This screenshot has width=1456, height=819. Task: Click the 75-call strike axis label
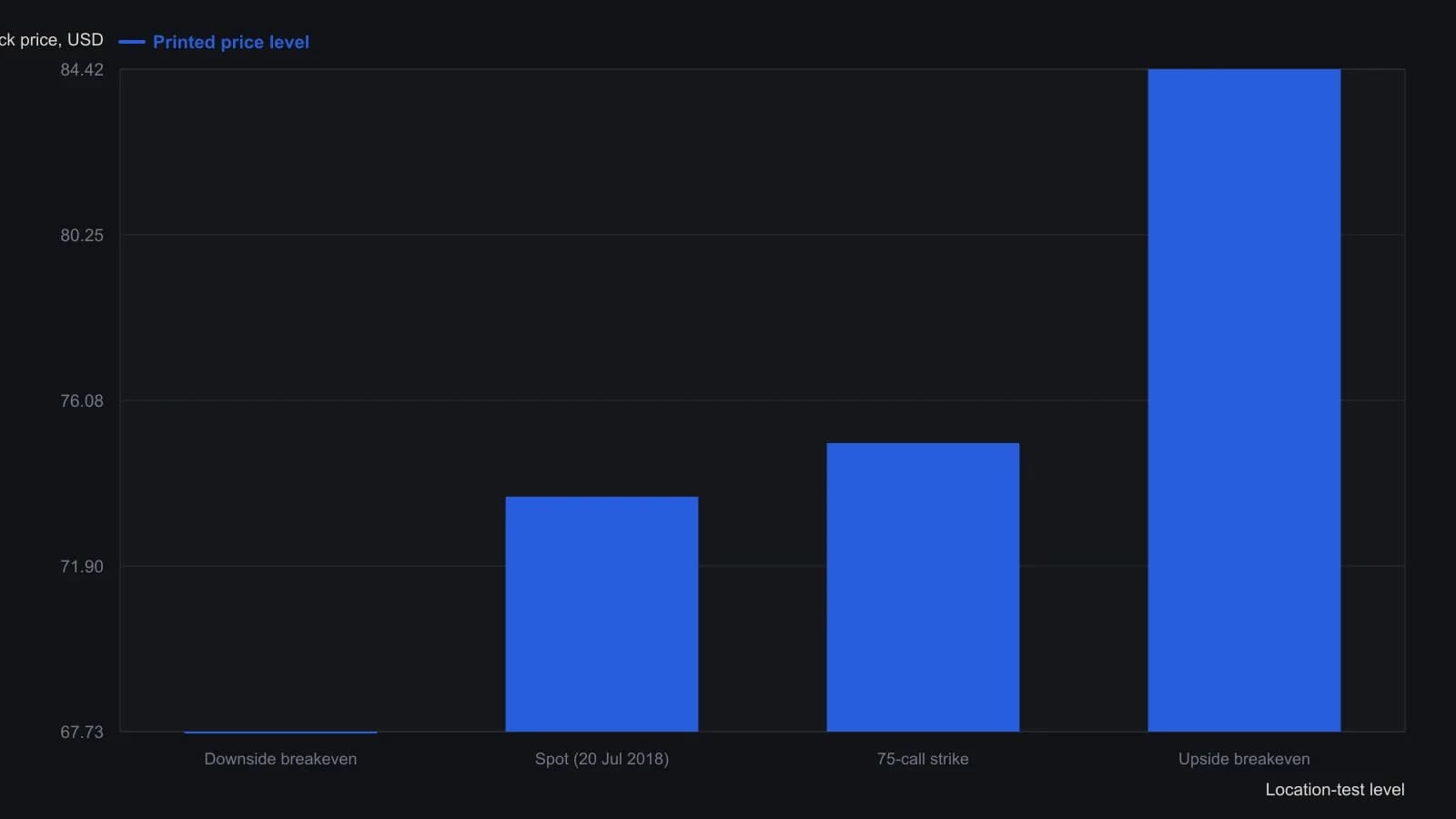pos(923,759)
